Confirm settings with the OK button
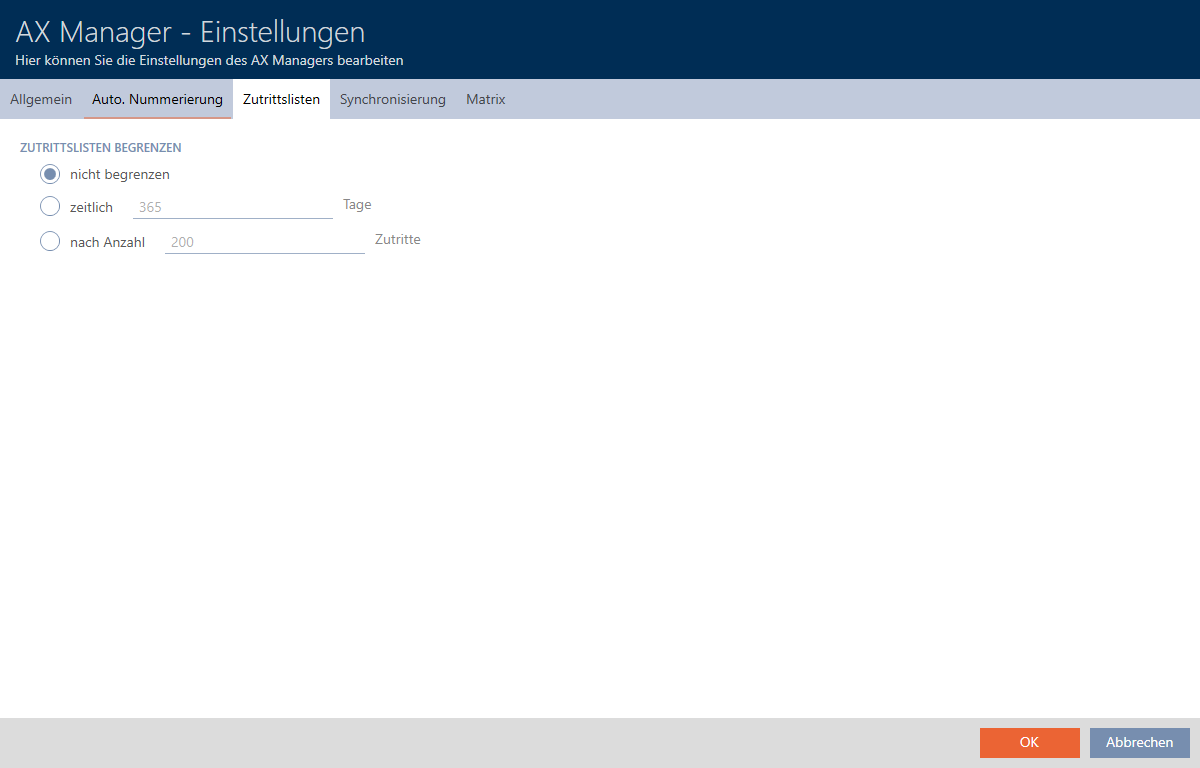The width and height of the screenshot is (1200, 768). click(x=1029, y=742)
